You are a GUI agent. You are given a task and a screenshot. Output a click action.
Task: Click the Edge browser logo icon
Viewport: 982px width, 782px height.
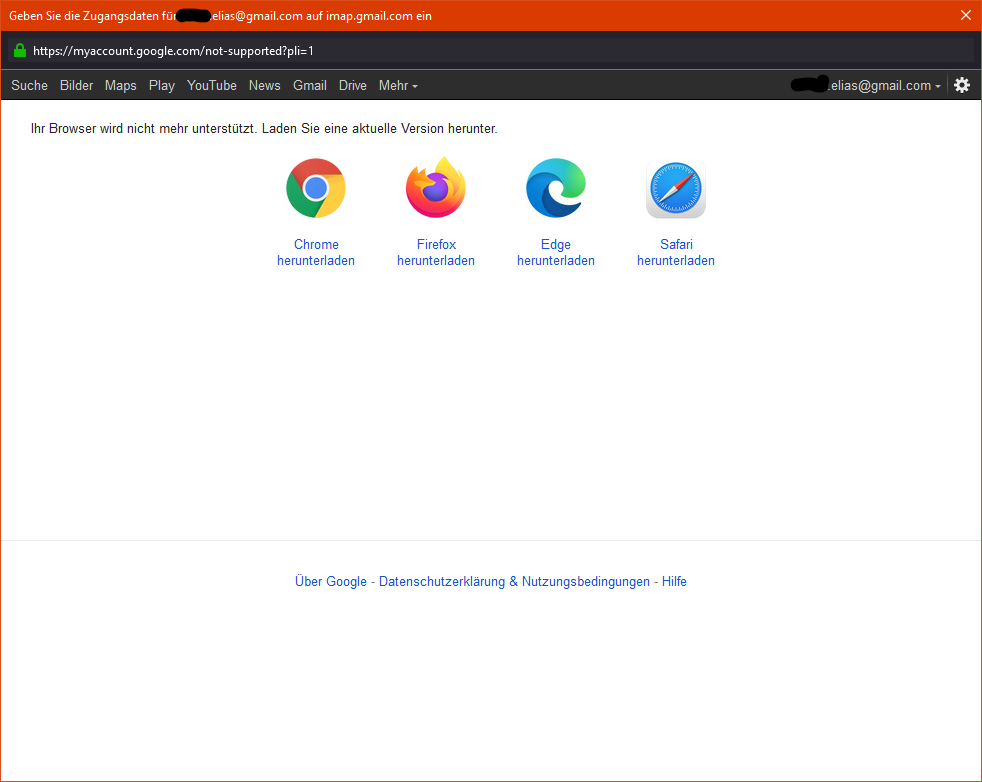[x=556, y=188]
